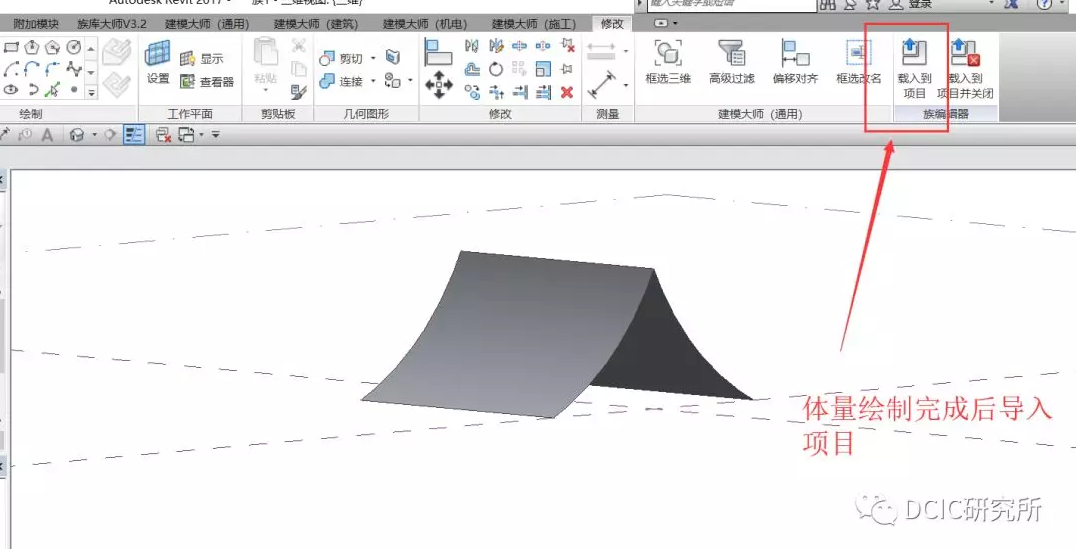
Task: Click the match type properties brush icon
Action: click(x=299, y=91)
